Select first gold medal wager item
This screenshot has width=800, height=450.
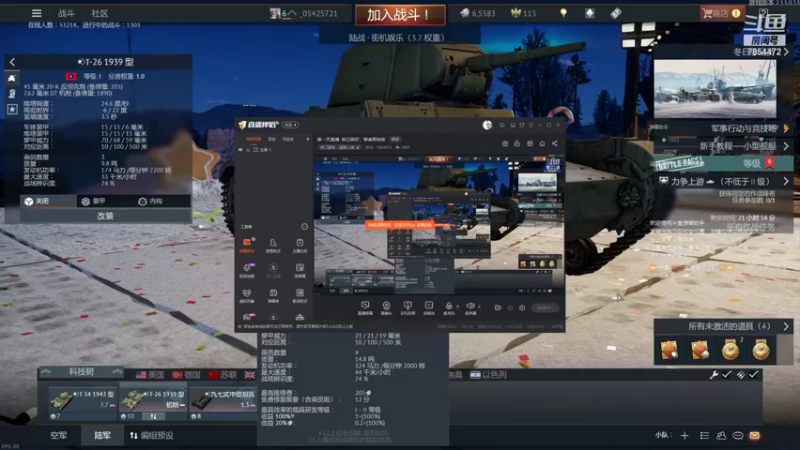(730, 350)
